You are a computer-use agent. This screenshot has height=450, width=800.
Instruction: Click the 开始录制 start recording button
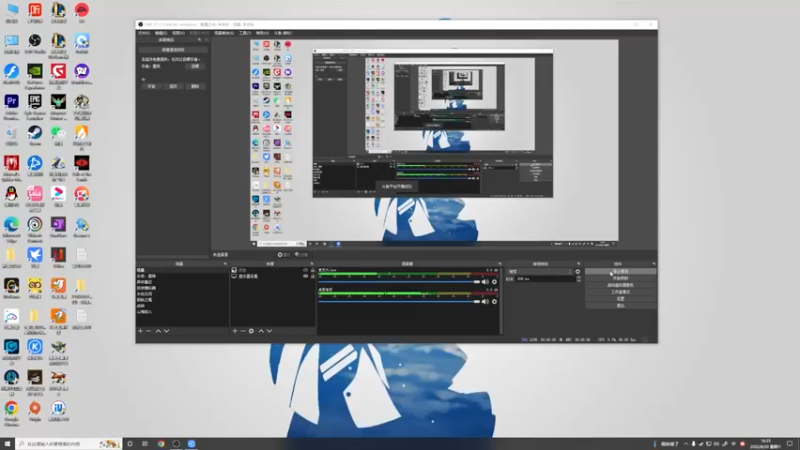click(620, 278)
